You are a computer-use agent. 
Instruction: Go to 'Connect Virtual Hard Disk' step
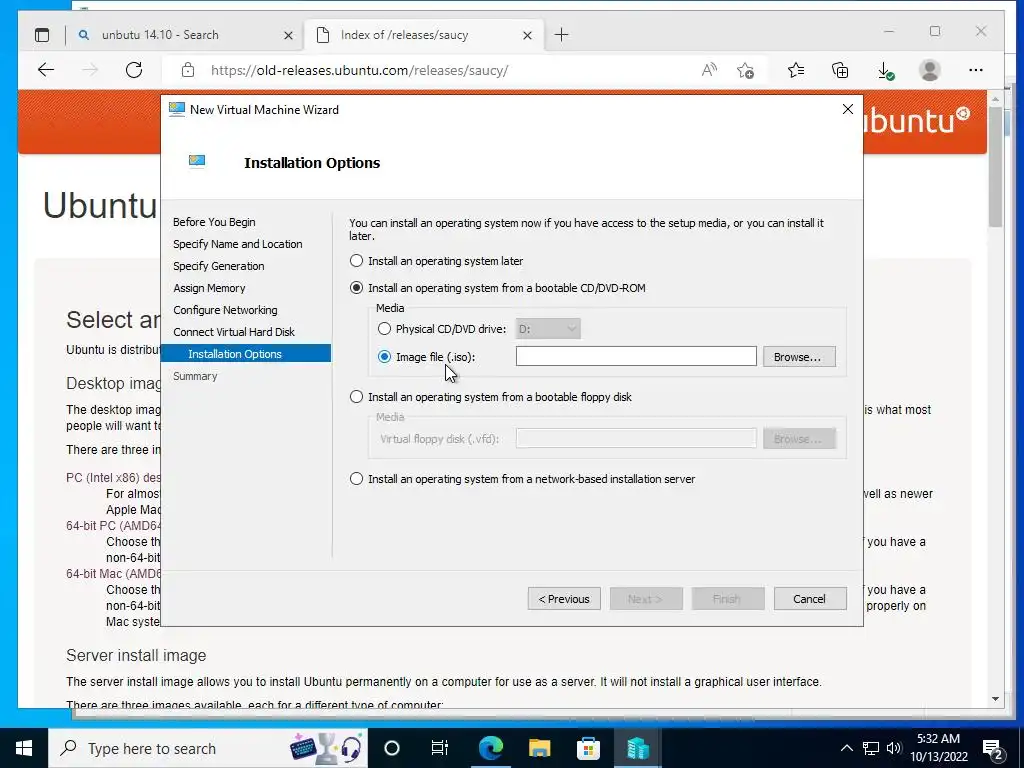tap(234, 332)
